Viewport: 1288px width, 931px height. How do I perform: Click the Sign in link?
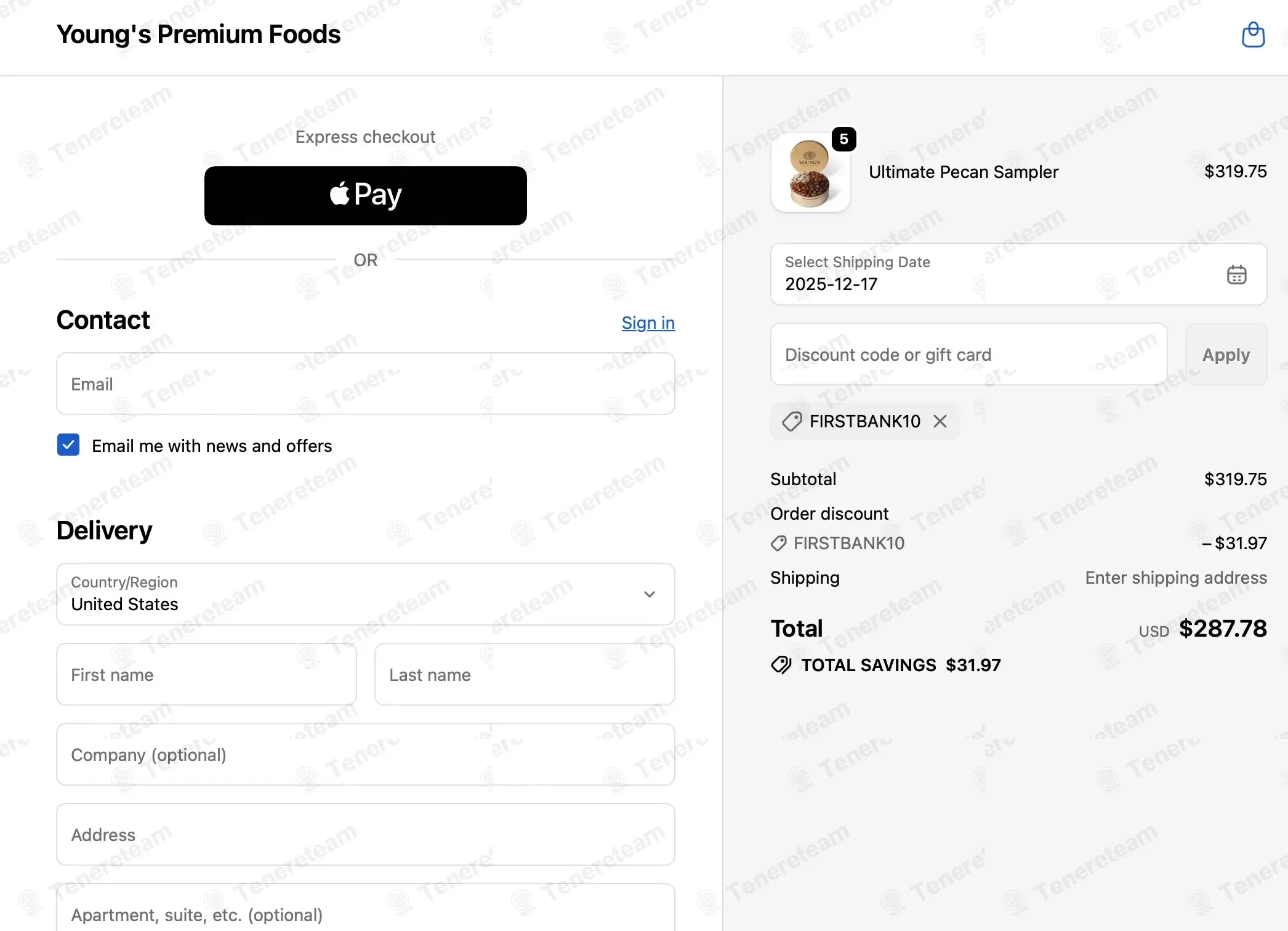click(648, 323)
